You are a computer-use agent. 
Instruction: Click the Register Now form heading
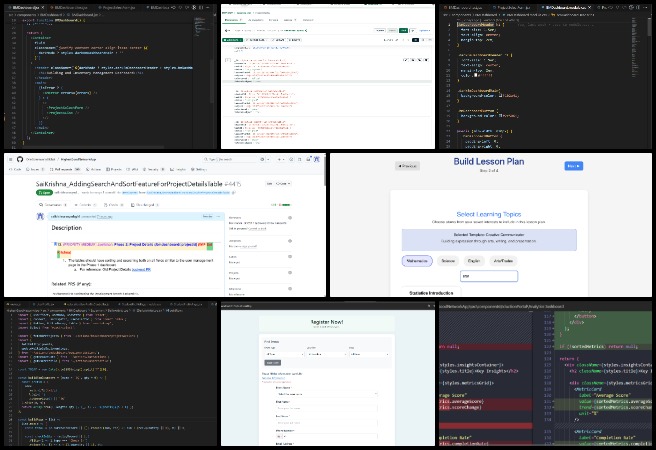[x=326, y=323]
